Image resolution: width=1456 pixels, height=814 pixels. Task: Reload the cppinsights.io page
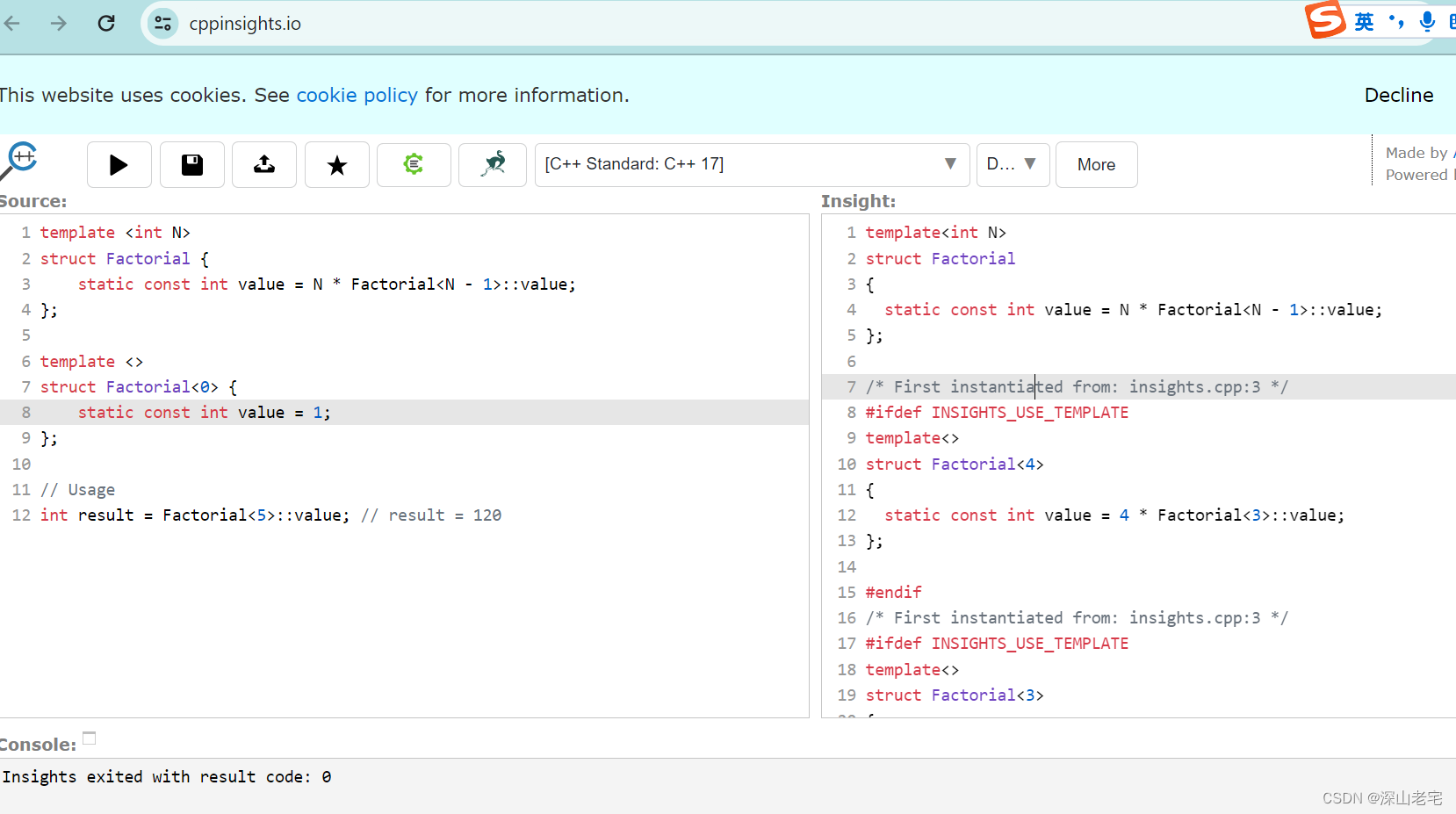click(106, 23)
